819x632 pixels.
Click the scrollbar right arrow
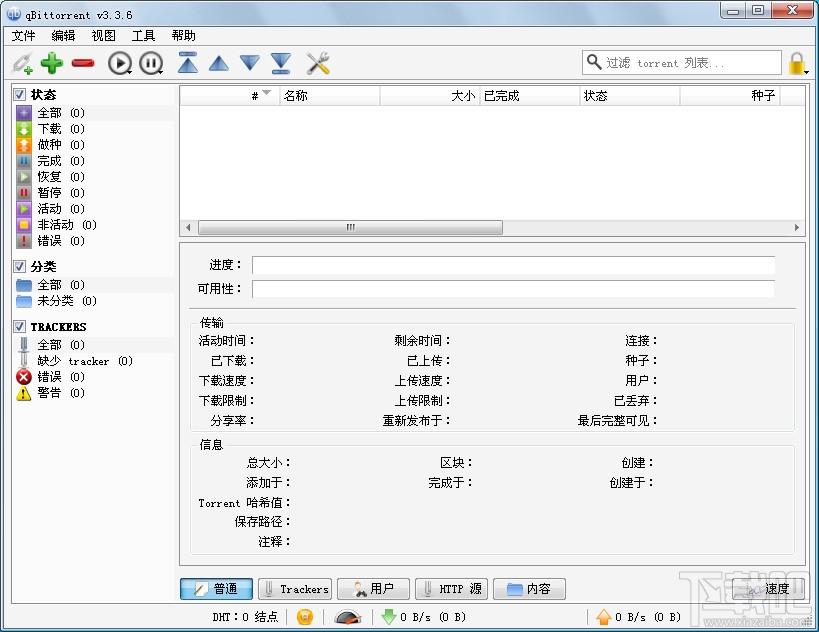coord(797,227)
